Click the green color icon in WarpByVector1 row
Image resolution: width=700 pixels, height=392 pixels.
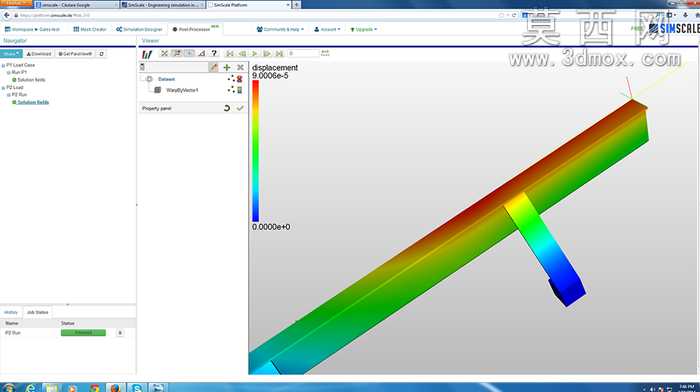pos(240,90)
